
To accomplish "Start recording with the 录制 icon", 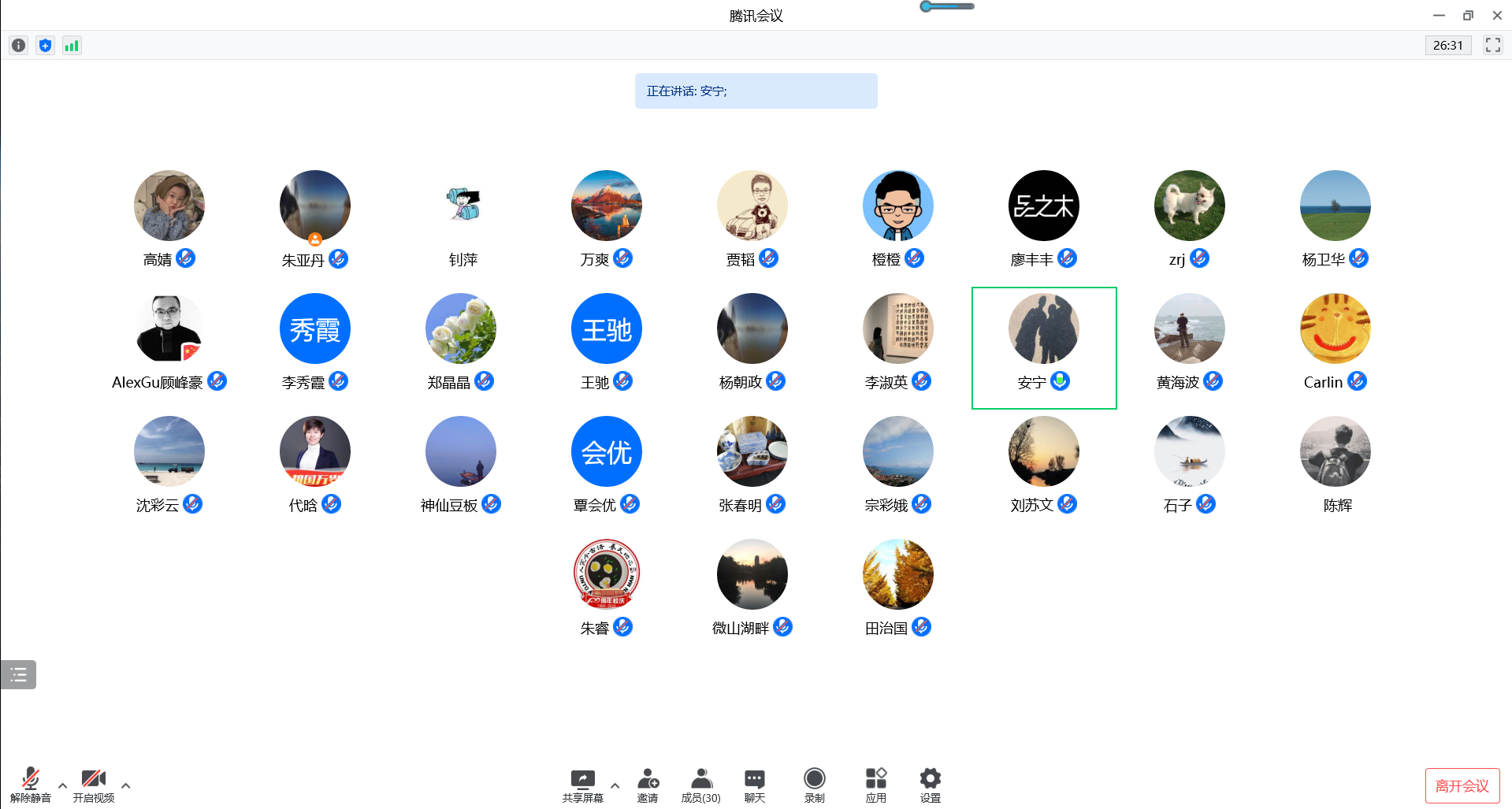I will 814,779.
